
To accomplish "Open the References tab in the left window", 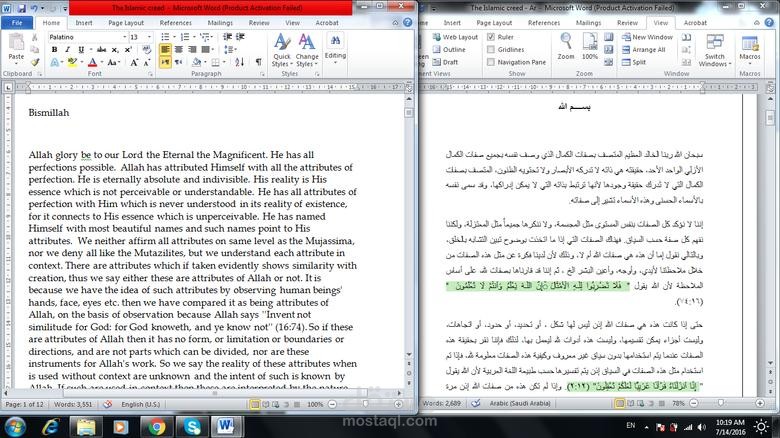I will click(176, 22).
